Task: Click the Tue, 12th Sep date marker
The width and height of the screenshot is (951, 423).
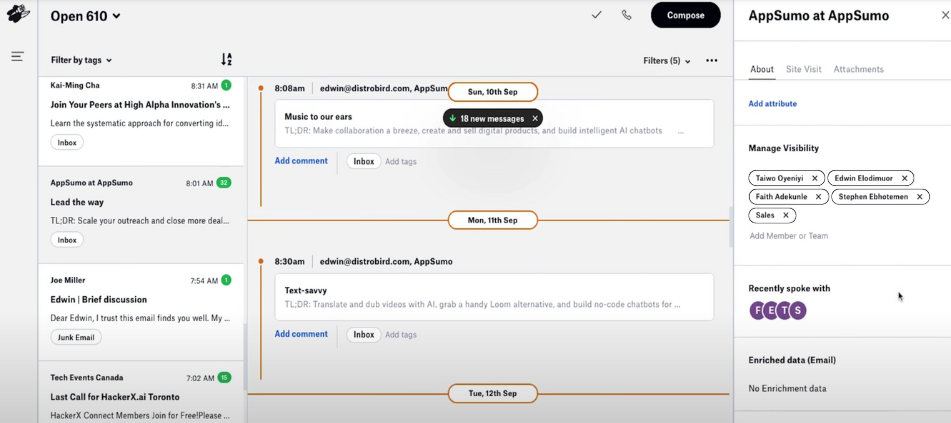Action: (492, 393)
